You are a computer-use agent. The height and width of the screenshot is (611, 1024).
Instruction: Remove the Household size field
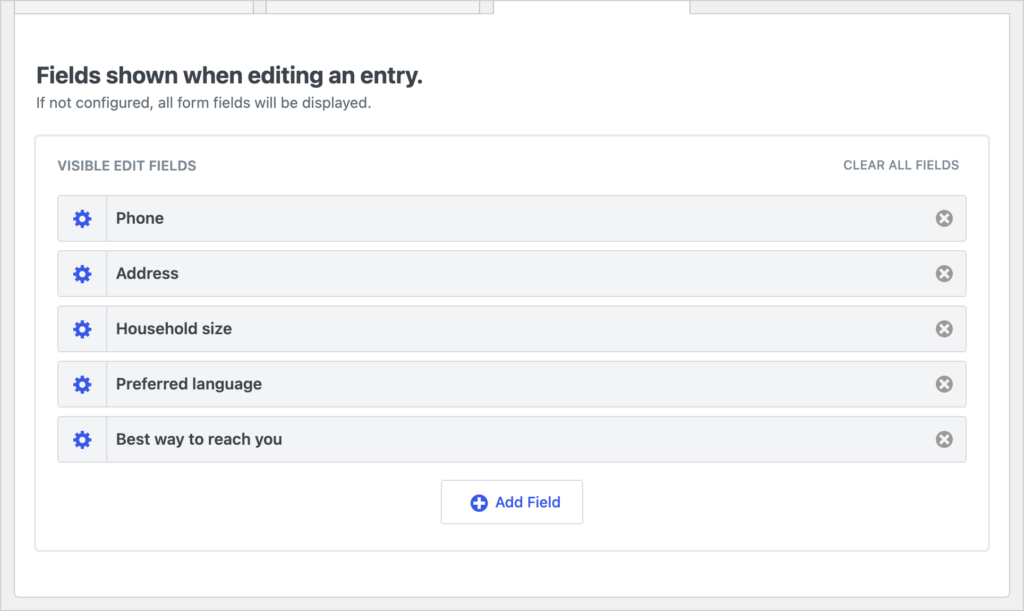click(x=944, y=329)
